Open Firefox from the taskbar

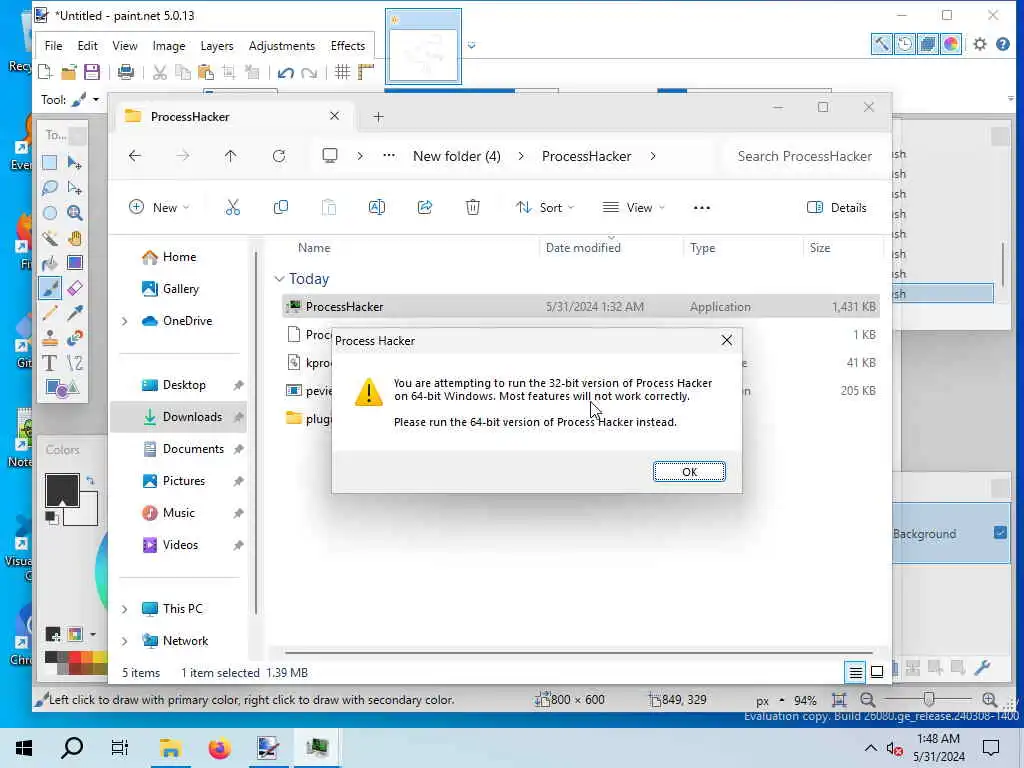pyautogui.click(x=219, y=748)
